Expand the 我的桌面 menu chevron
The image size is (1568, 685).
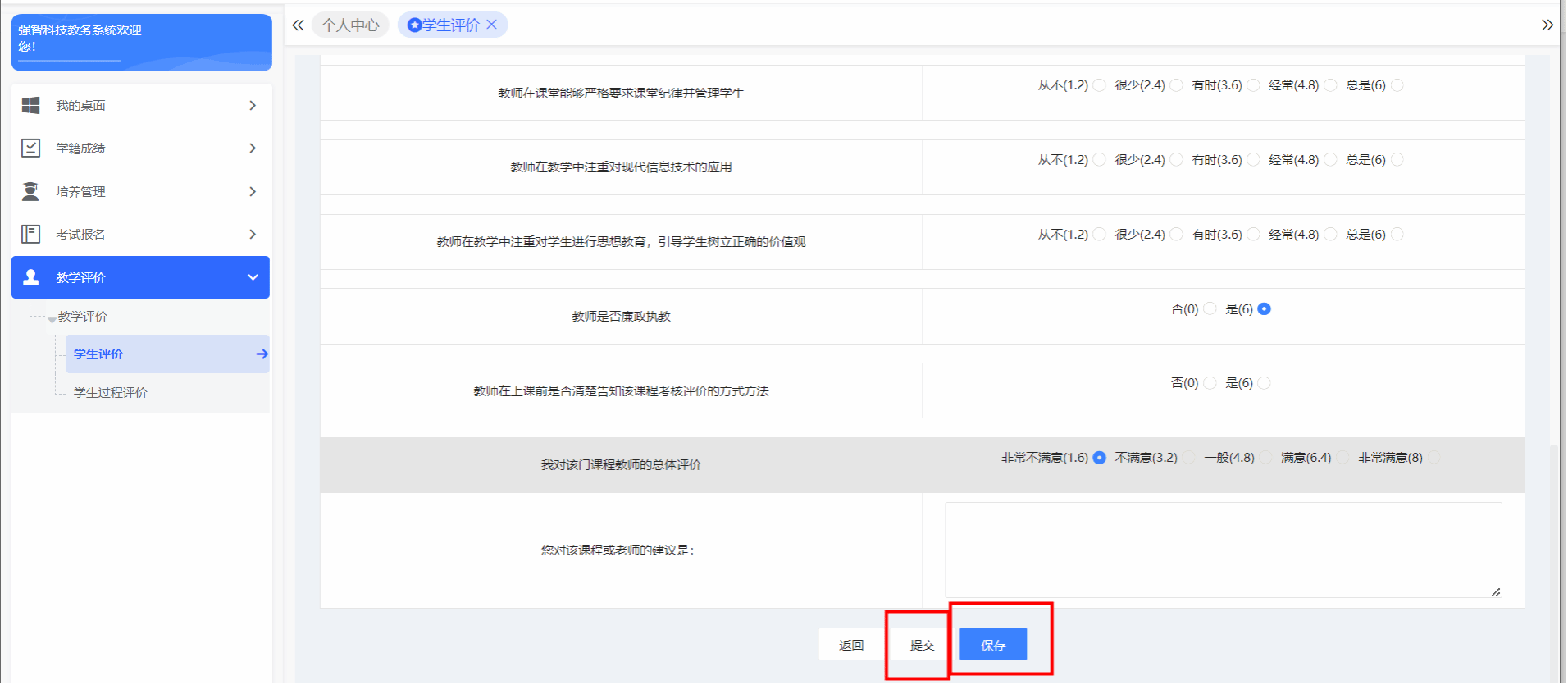tap(253, 105)
